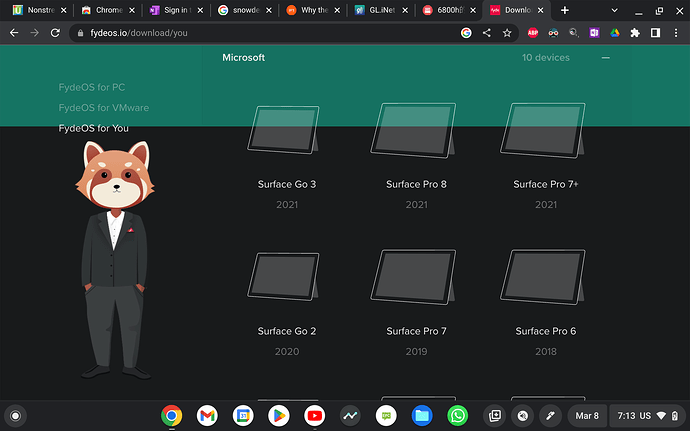
Task: Select the Surface Pro 7+ device image
Action: 543,130
